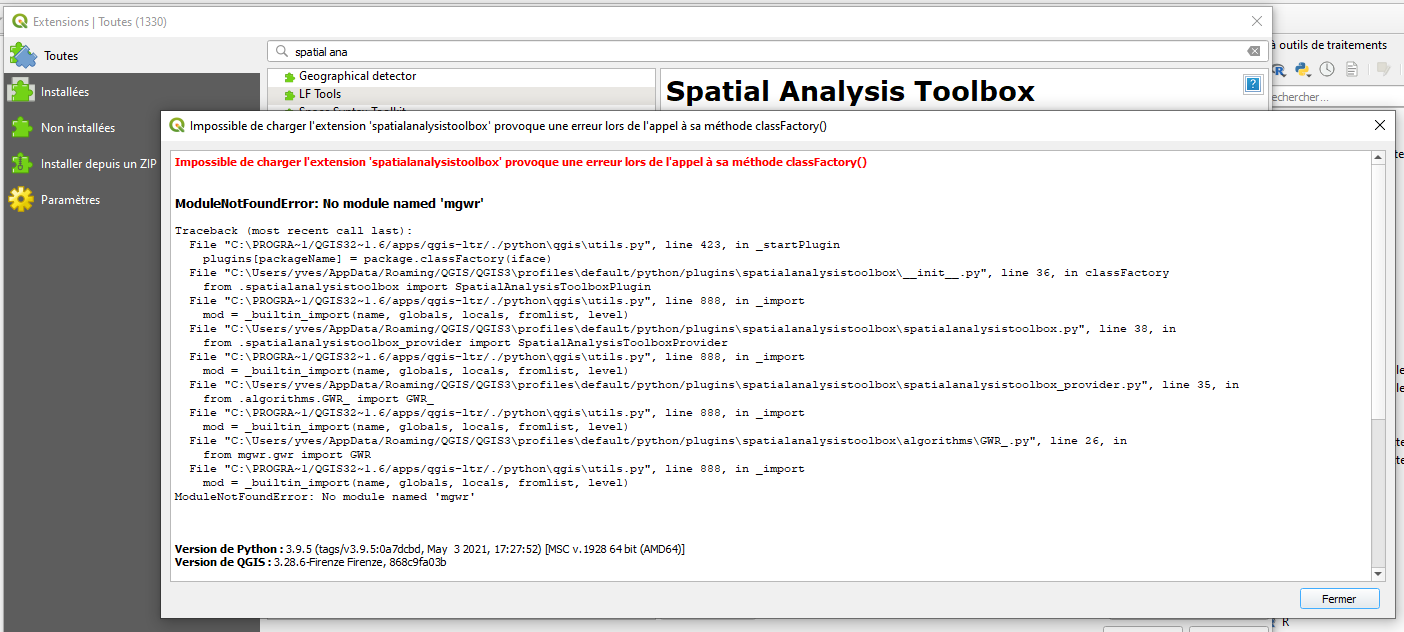
Task: Click the Toutes puzzle-piece icon
Action: pyautogui.click(x=23, y=55)
